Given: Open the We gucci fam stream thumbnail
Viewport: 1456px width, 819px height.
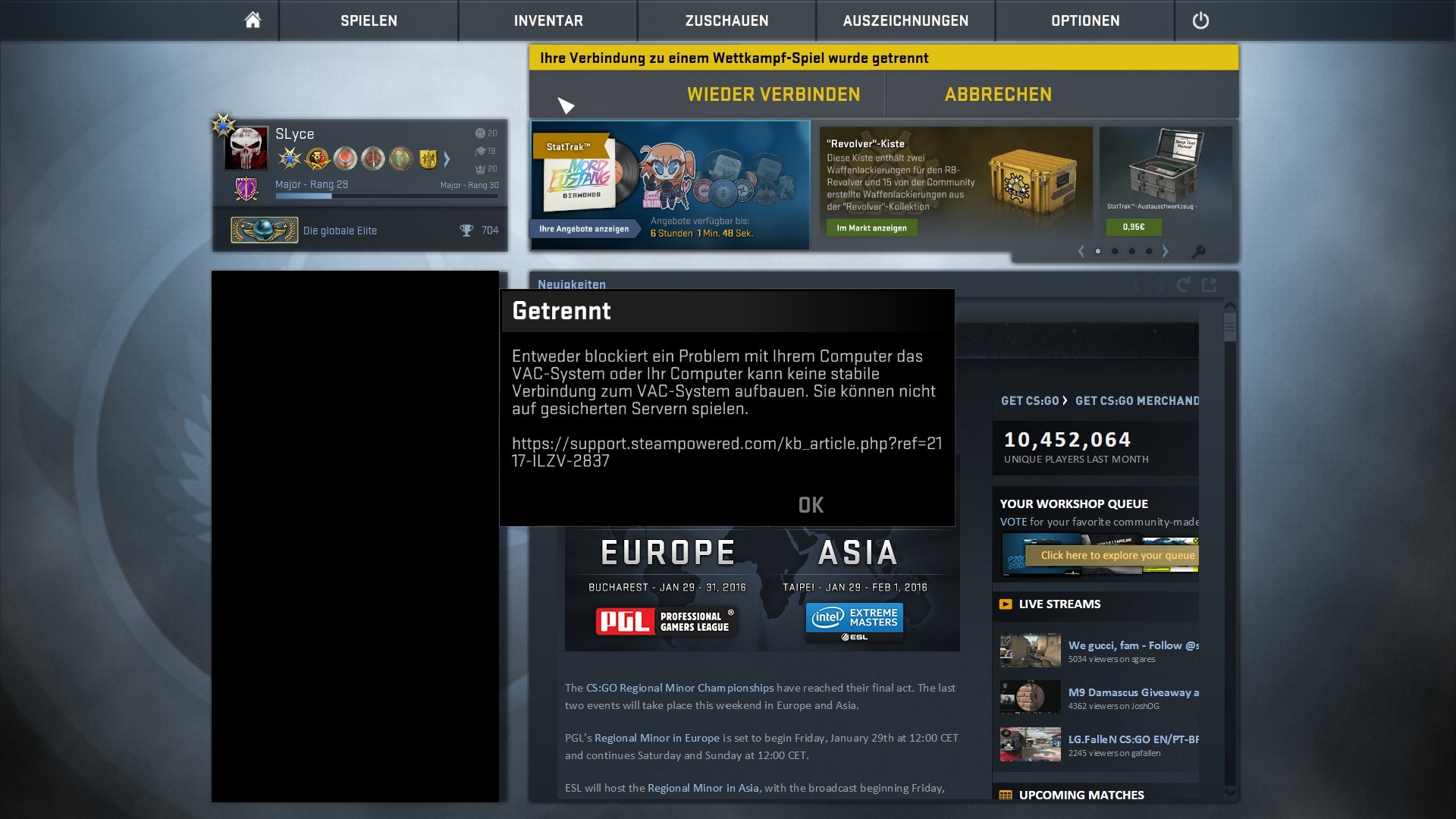Looking at the screenshot, I should point(1030,651).
